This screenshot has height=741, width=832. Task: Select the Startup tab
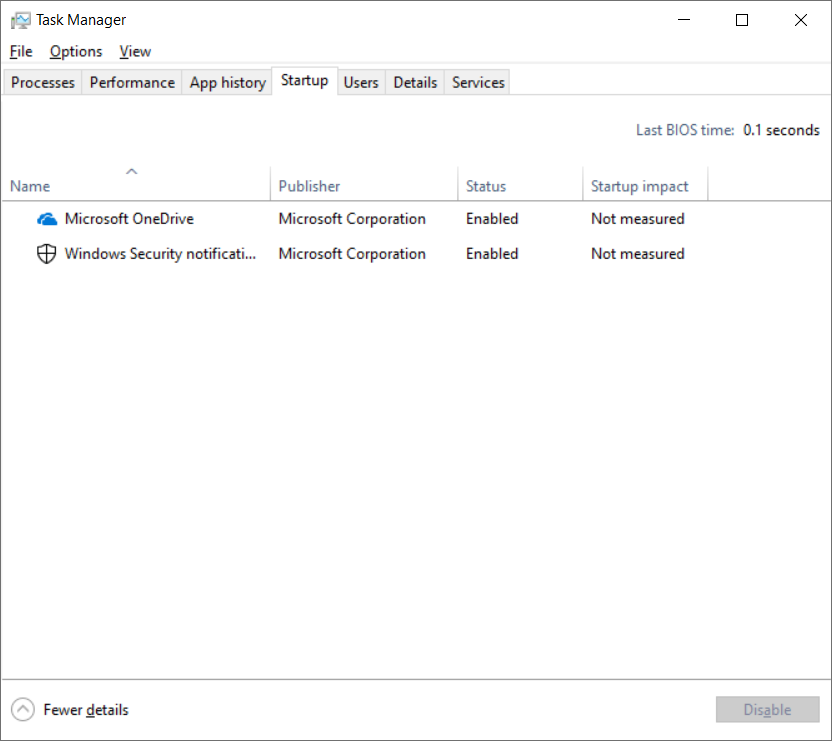point(305,81)
